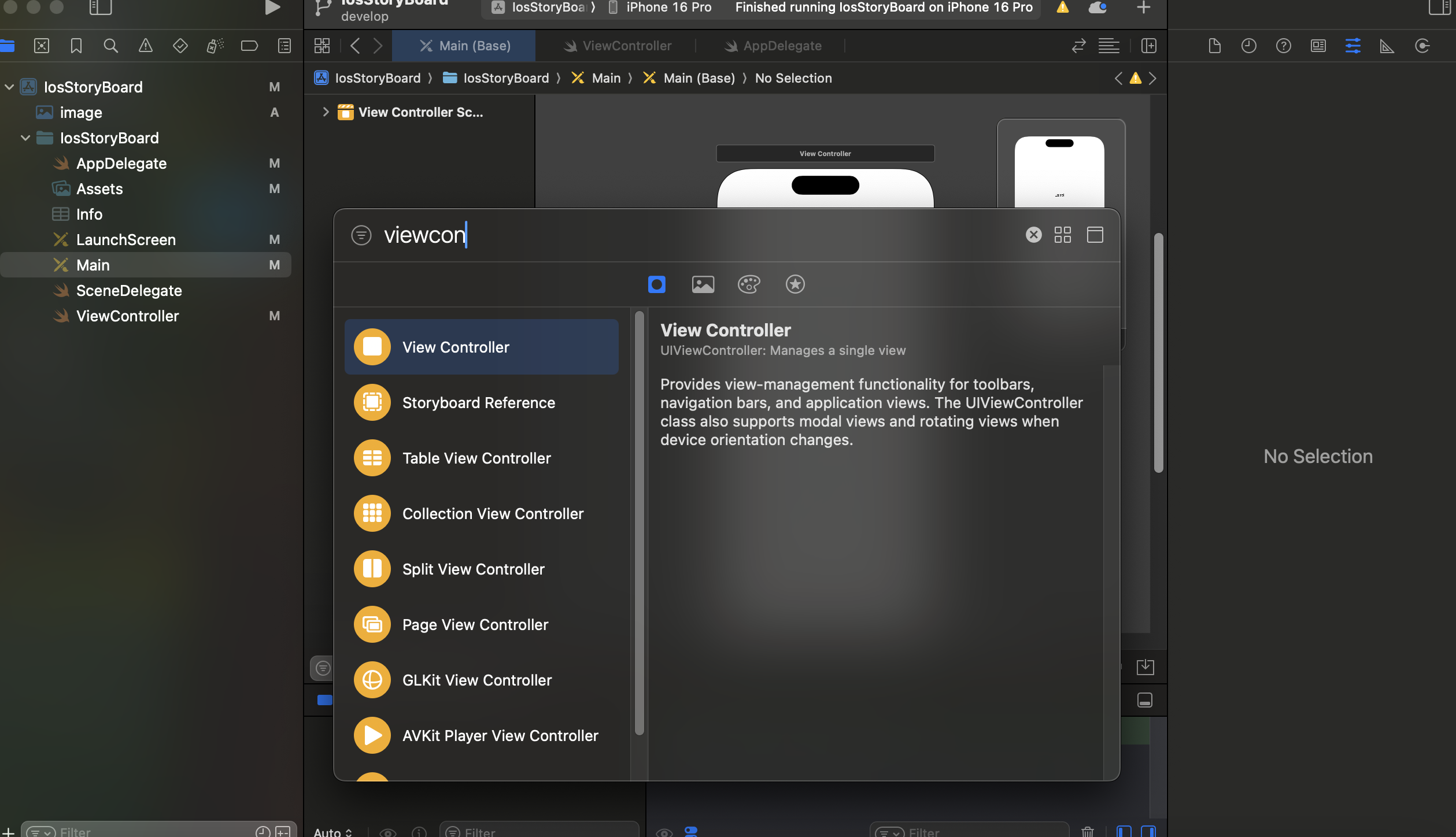
Task: Select AVKit Player View Controller item
Action: point(482,735)
